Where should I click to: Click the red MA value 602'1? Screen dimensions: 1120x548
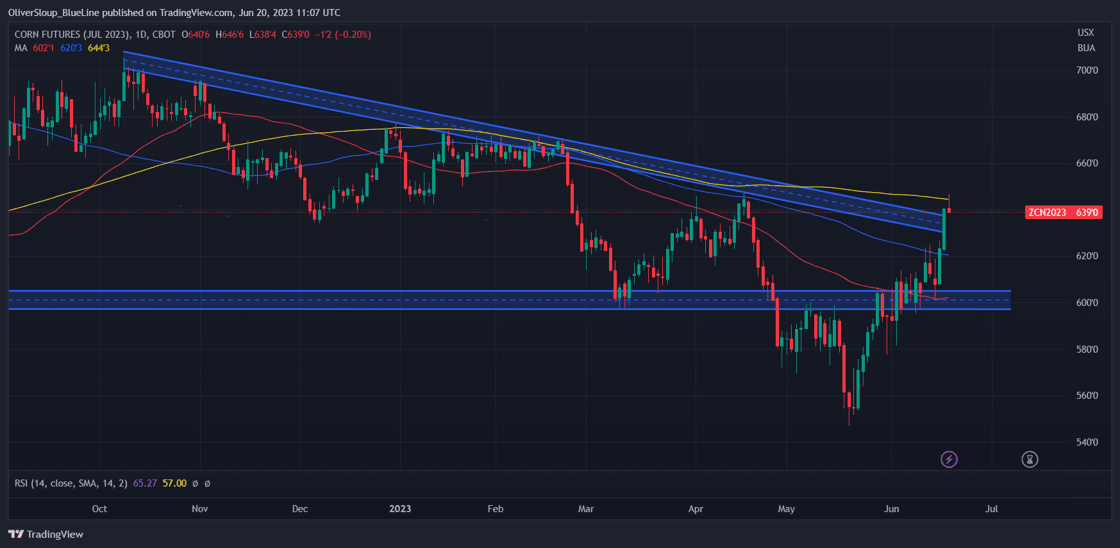[43, 48]
